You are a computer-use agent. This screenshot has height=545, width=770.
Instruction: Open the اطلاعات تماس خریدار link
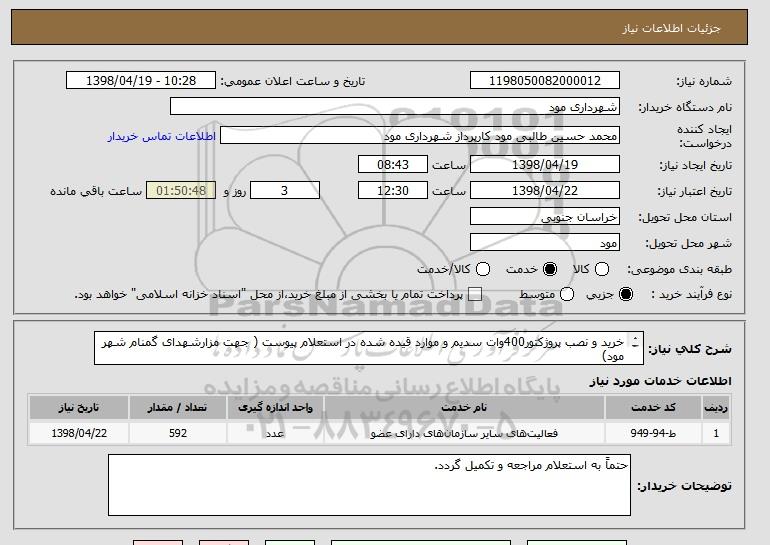[x=162, y=136]
